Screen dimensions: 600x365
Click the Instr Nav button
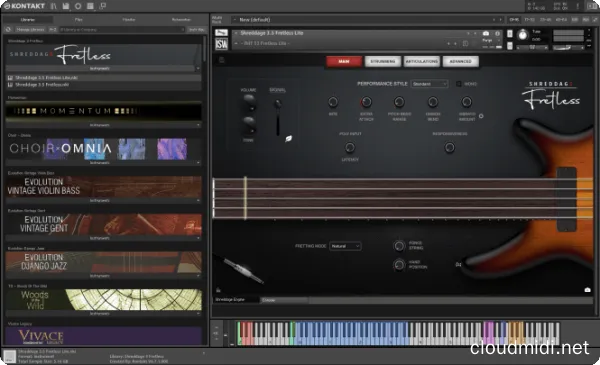(196, 29)
